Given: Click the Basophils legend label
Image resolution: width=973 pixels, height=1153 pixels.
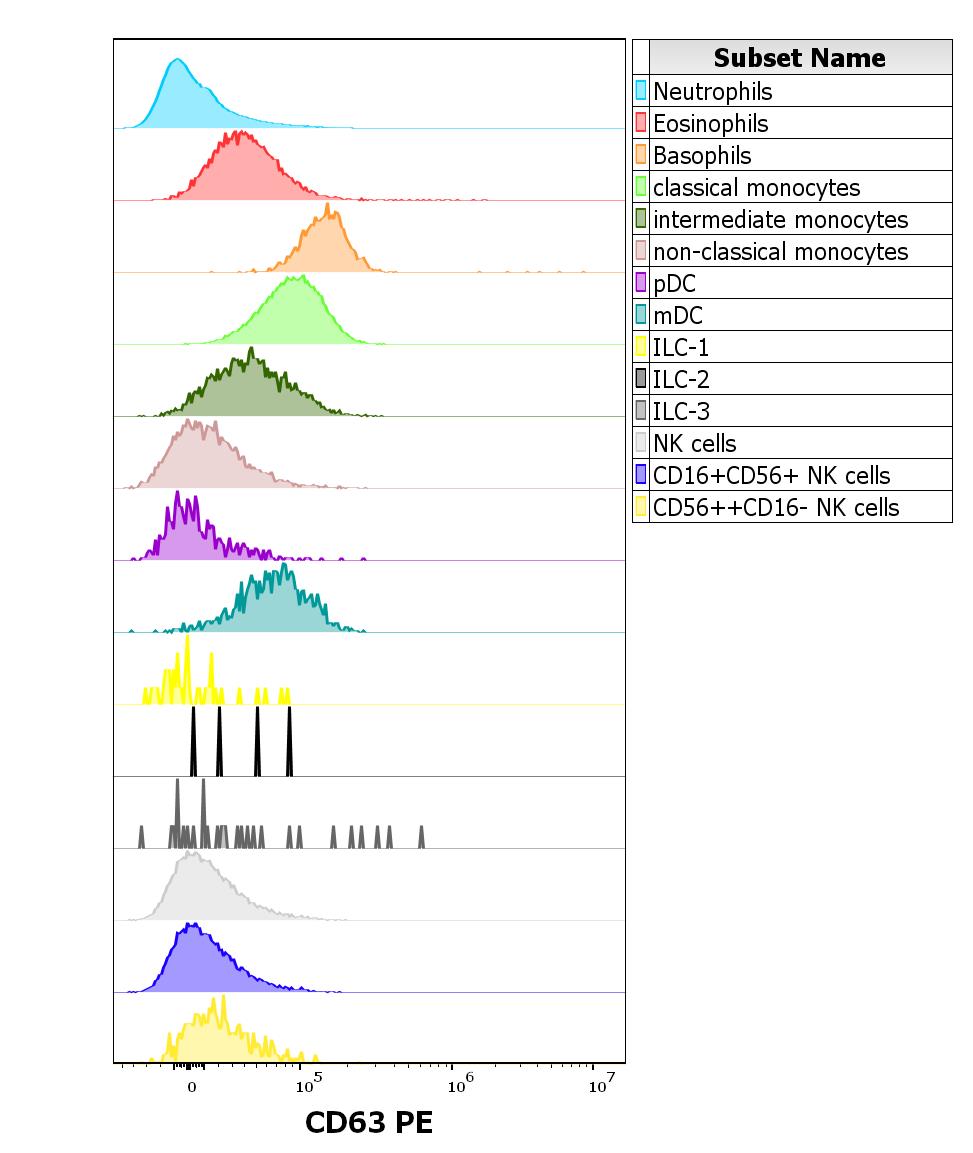Looking at the screenshot, I should point(702,155).
